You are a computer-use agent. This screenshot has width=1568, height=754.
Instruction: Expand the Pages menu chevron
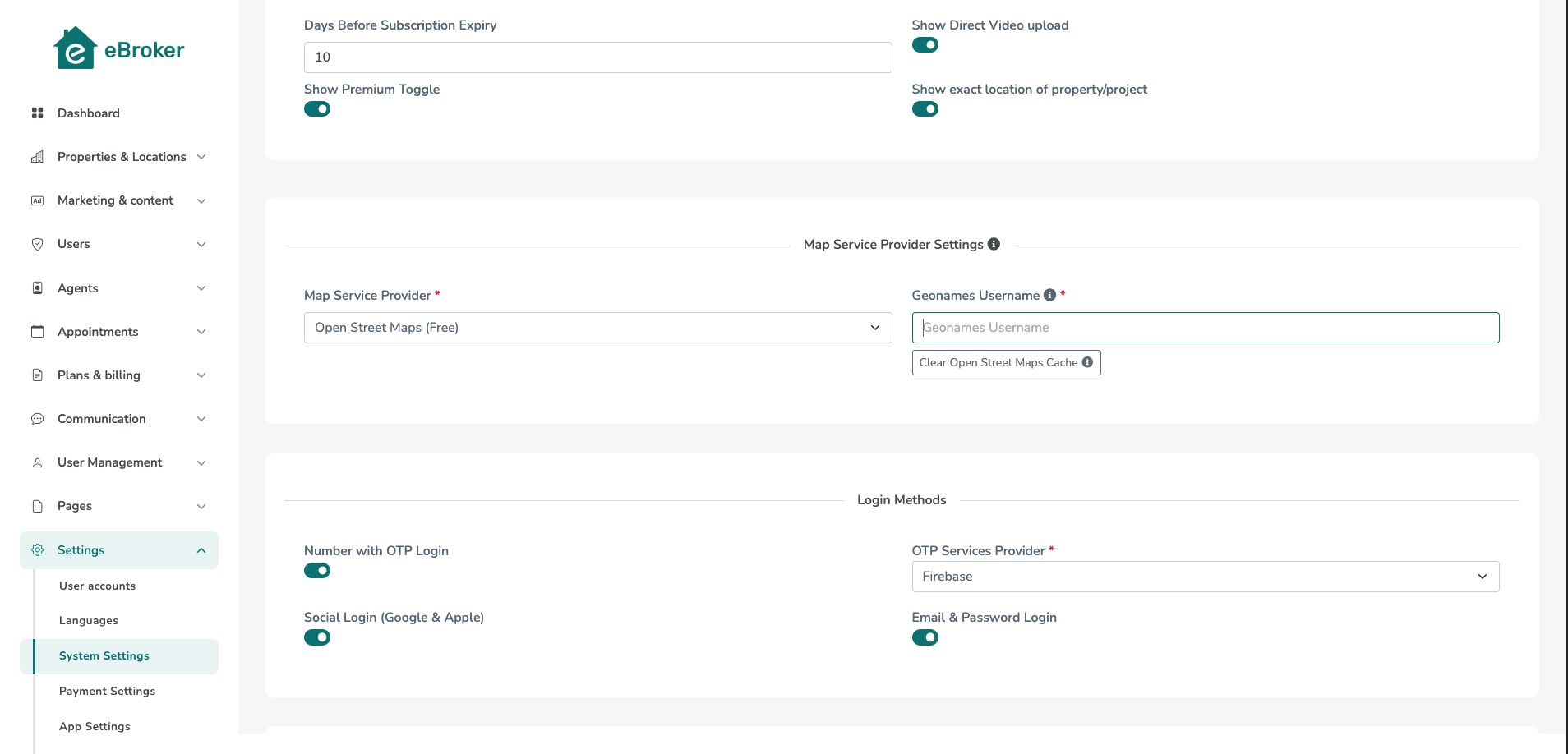point(201,506)
